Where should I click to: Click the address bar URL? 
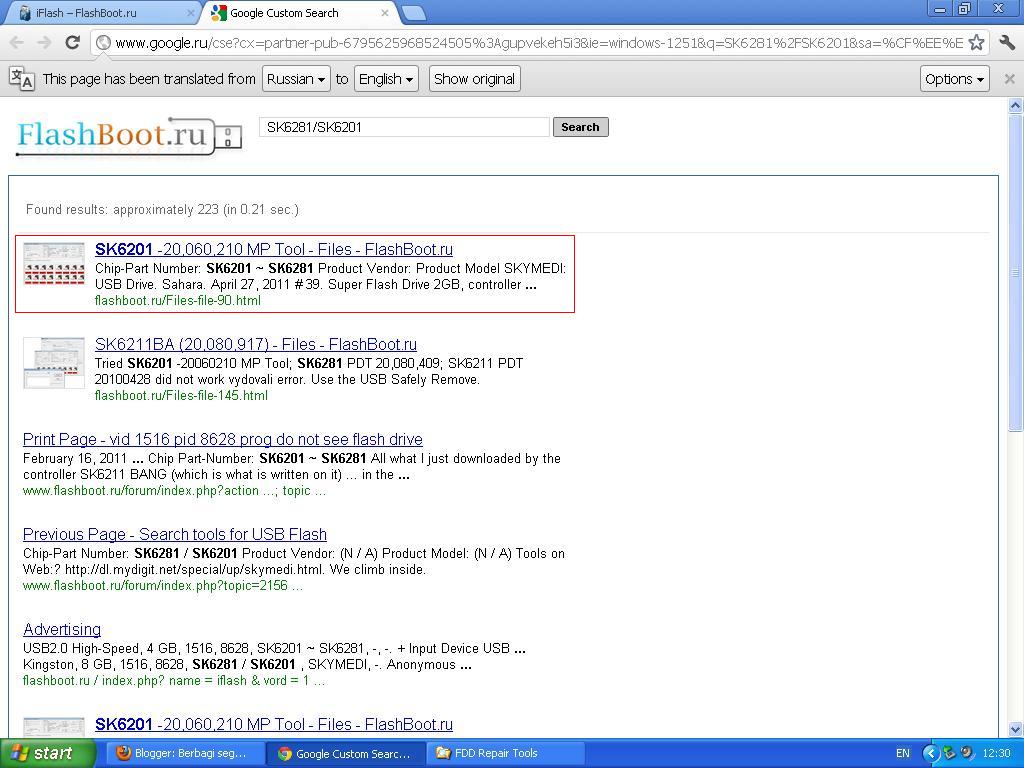tap(539, 43)
